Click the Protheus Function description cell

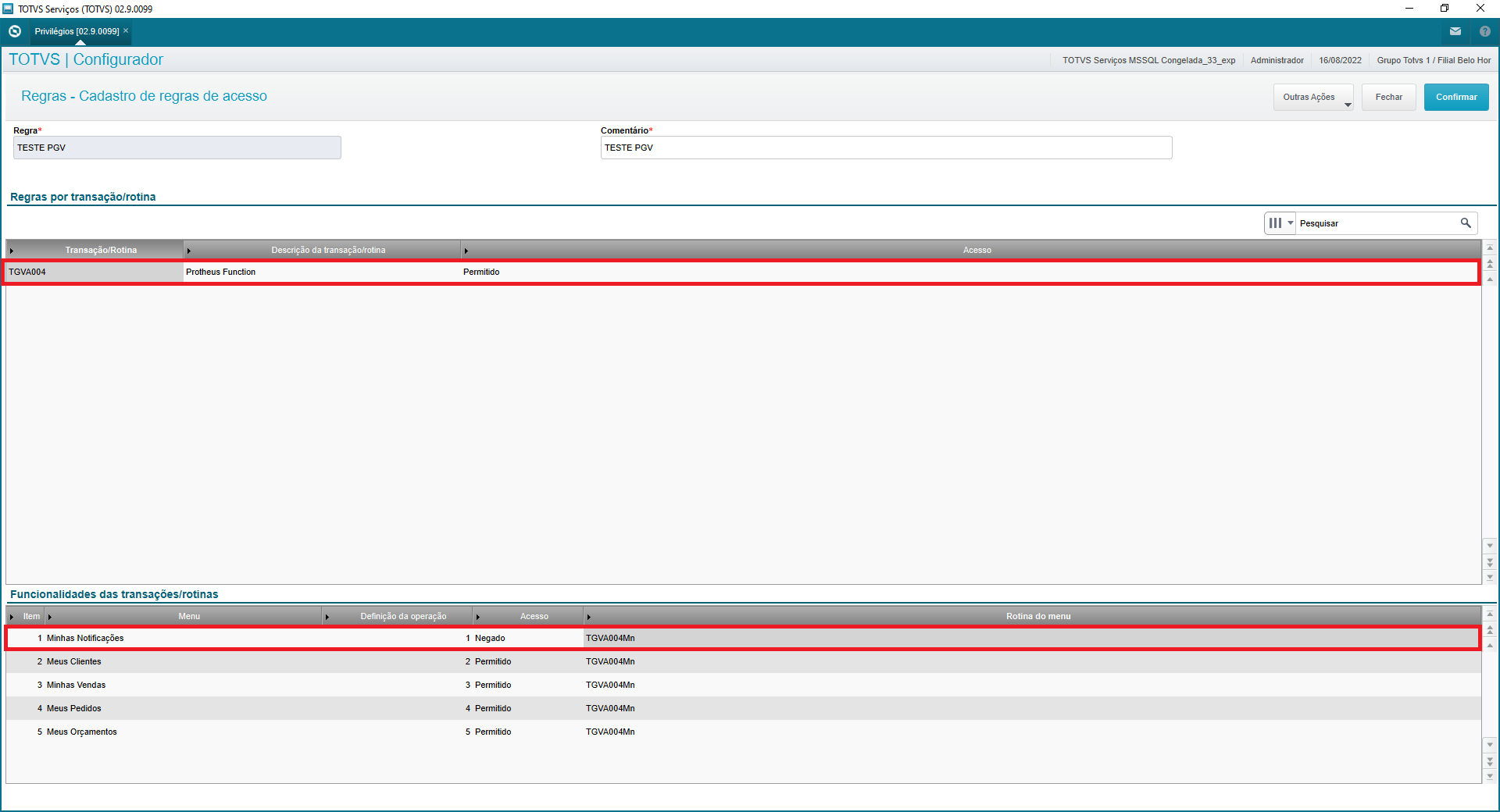[321, 272]
